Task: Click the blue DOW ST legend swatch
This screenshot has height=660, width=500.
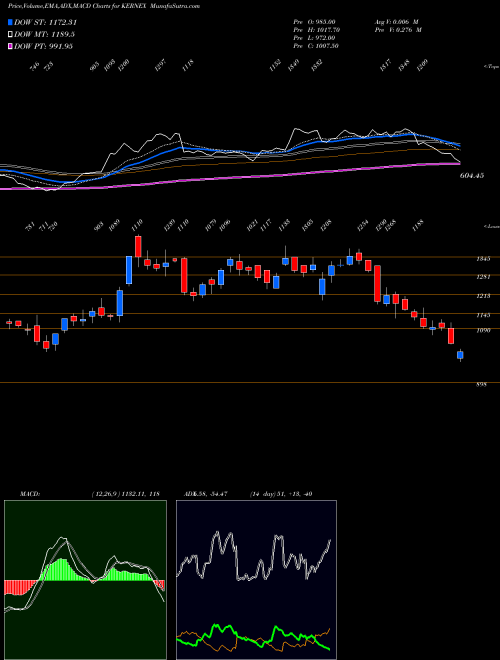Action: point(10,22)
